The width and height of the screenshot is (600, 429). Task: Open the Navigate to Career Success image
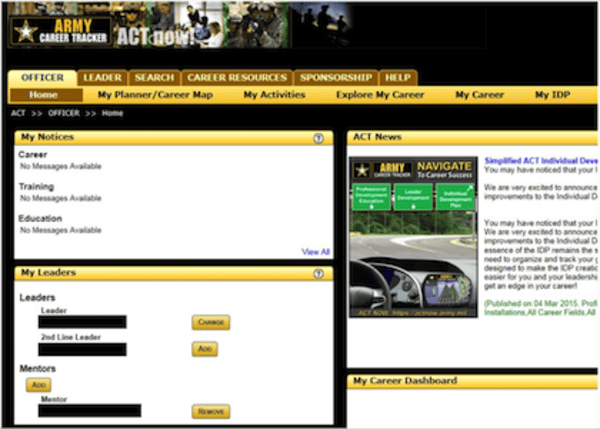[413, 237]
